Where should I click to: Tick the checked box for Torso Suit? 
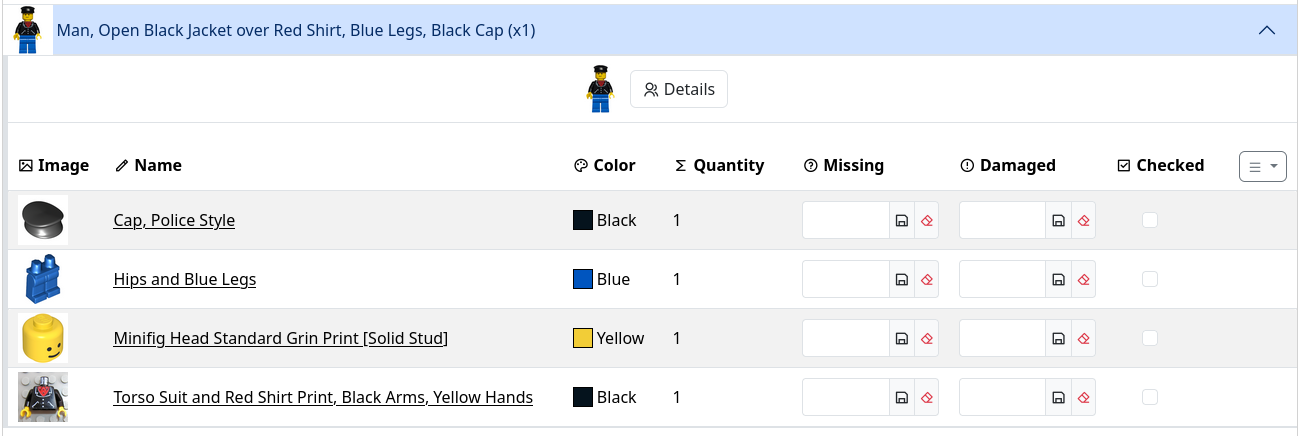coord(1150,397)
